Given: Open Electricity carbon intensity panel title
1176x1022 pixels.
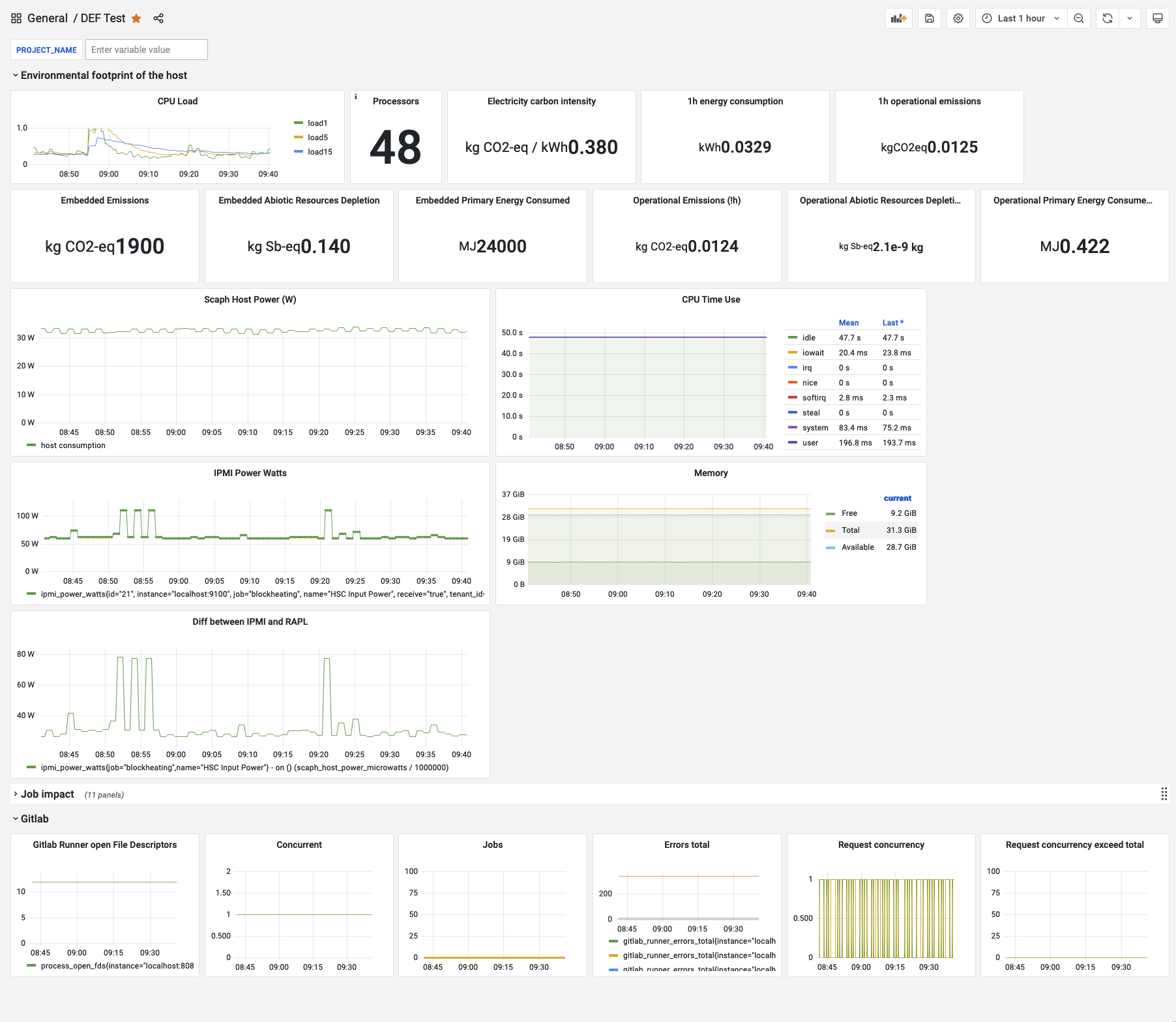Looking at the screenshot, I should click(542, 101).
